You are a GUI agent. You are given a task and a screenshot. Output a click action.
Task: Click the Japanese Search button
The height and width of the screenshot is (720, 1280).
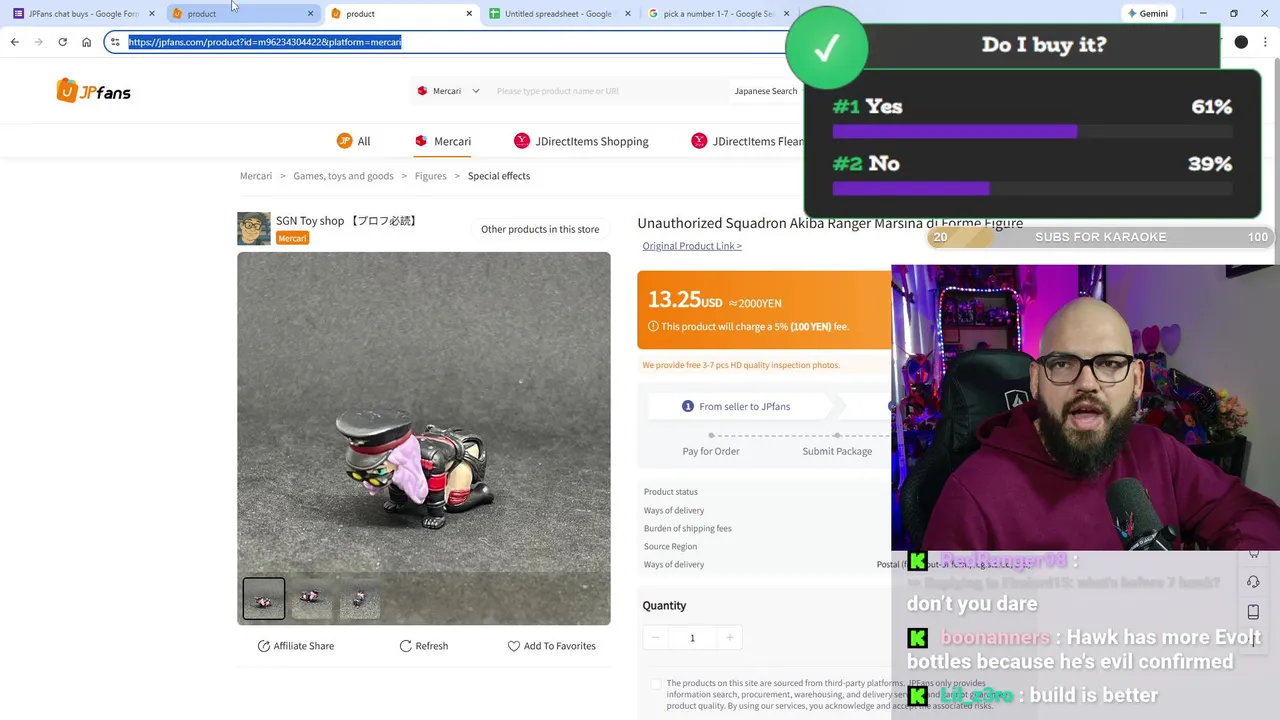pyautogui.click(x=766, y=91)
